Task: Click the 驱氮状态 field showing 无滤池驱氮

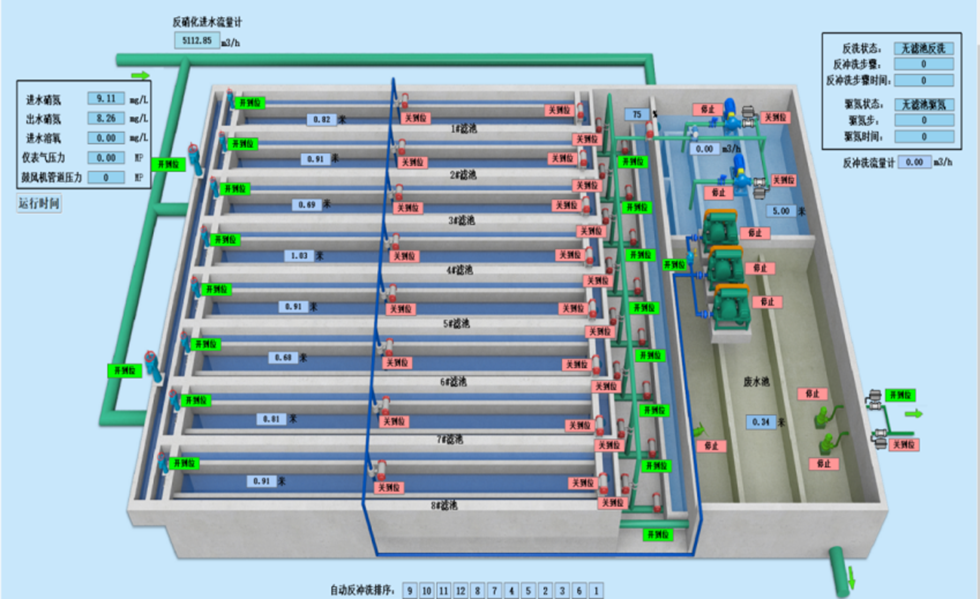Action: (x=924, y=104)
